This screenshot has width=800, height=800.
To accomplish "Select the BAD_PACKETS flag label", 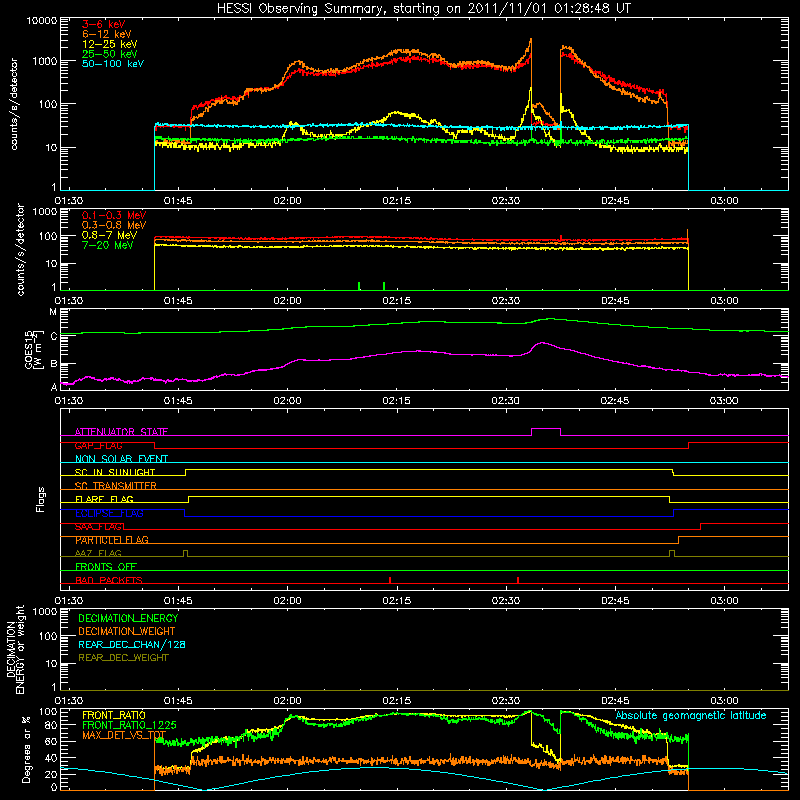I will click(x=109, y=580).
